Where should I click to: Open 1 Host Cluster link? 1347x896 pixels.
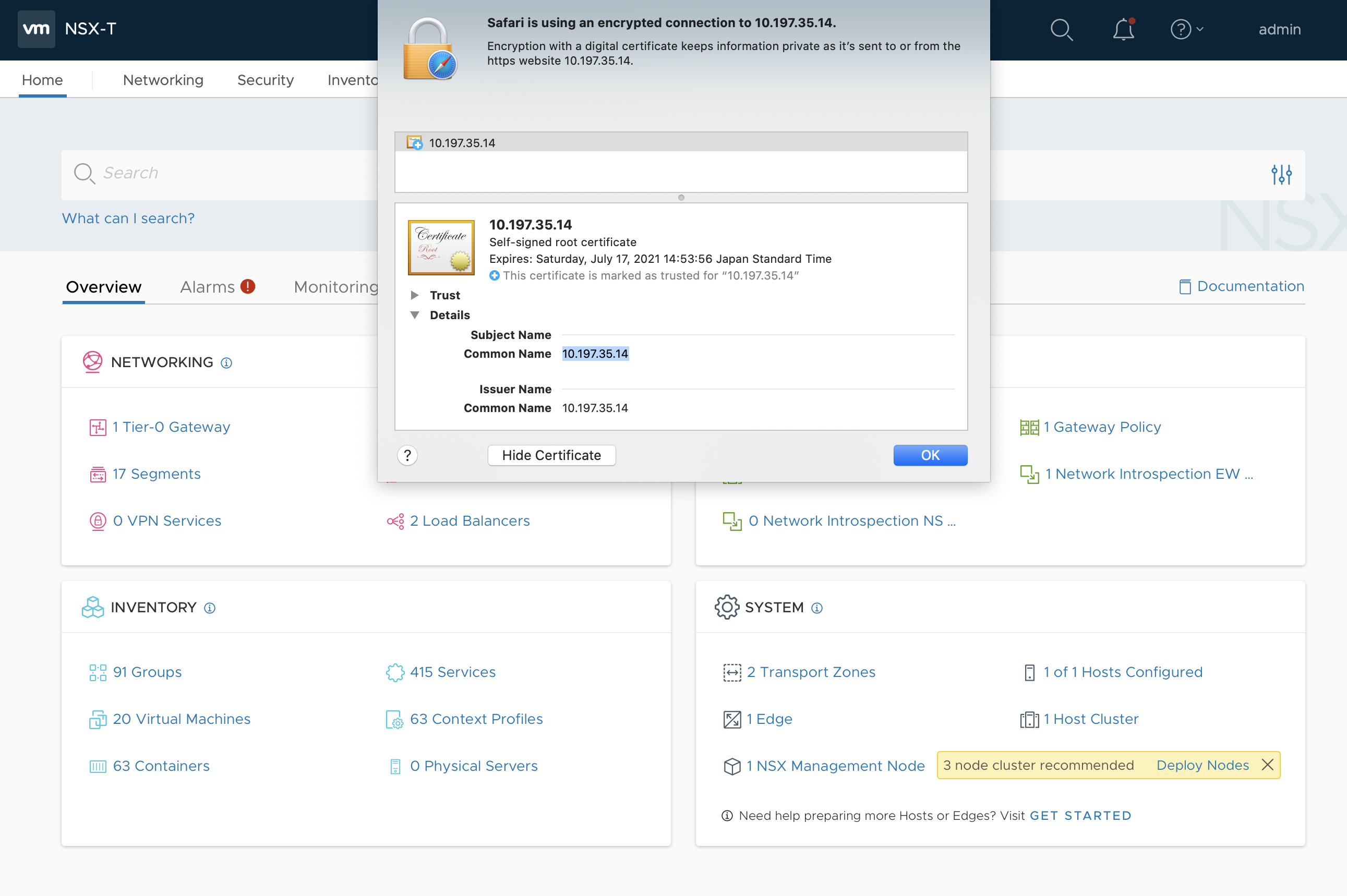click(x=1091, y=719)
